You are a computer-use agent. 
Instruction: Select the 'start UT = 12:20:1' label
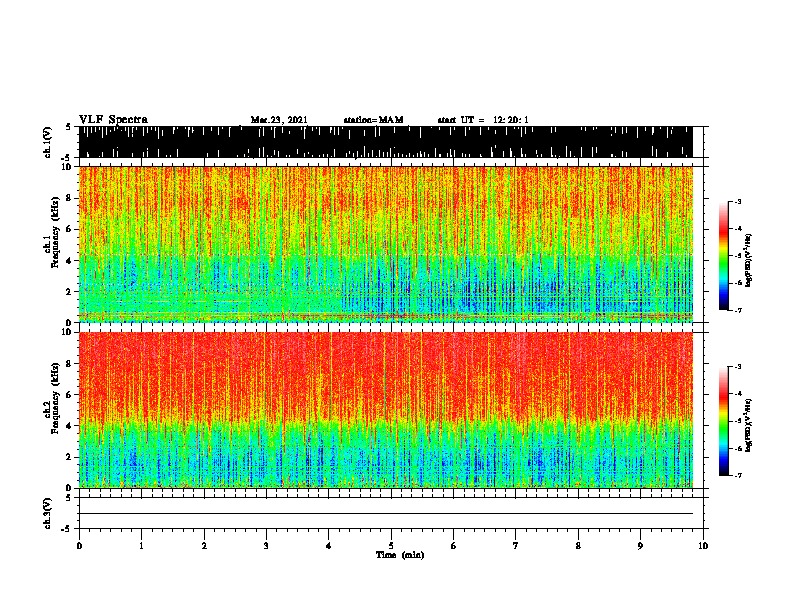tap(483, 120)
